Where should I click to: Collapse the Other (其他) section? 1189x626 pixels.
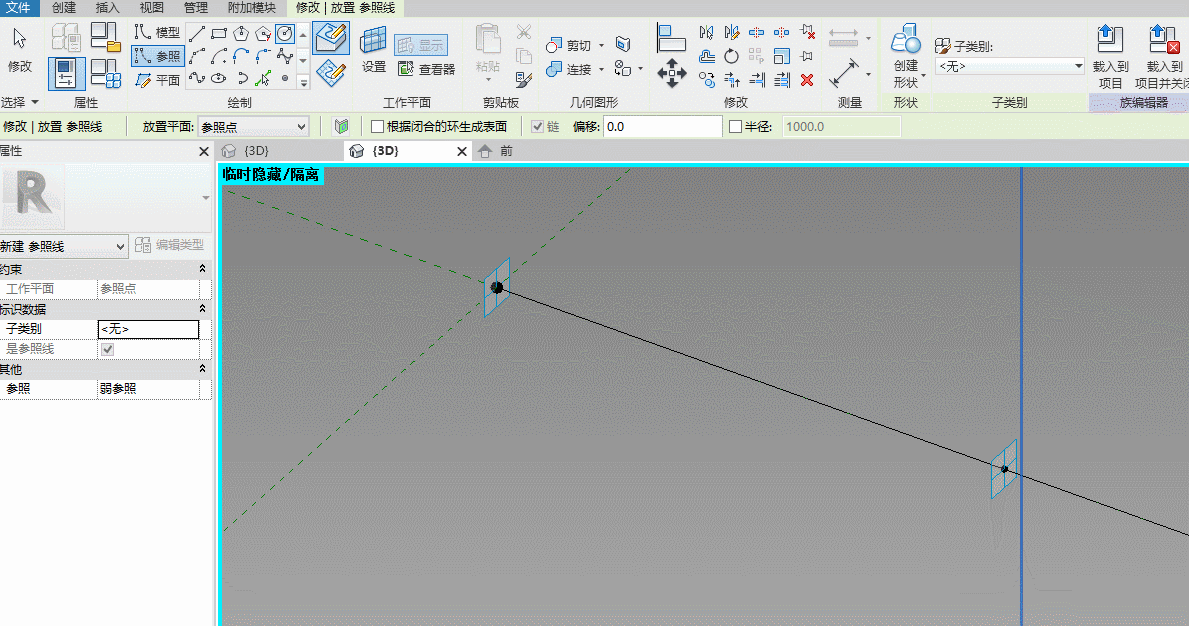point(202,369)
